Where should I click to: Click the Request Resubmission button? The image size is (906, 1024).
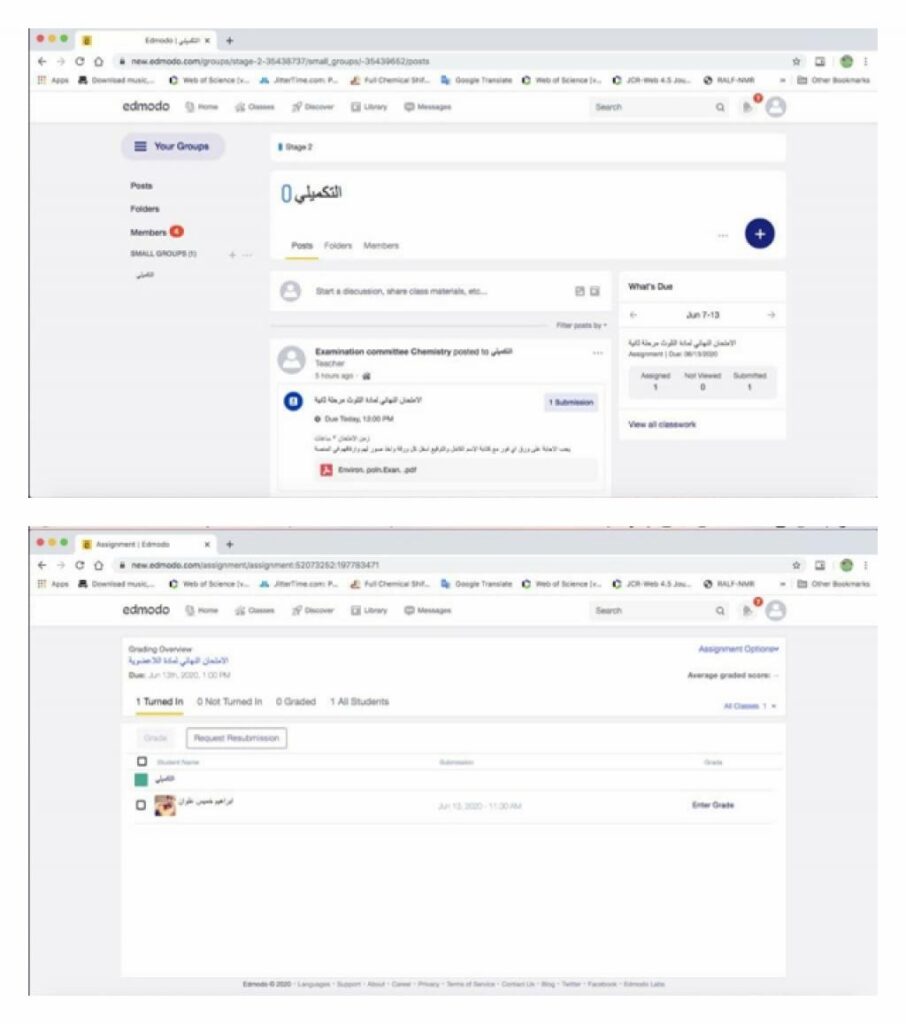(236, 738)
